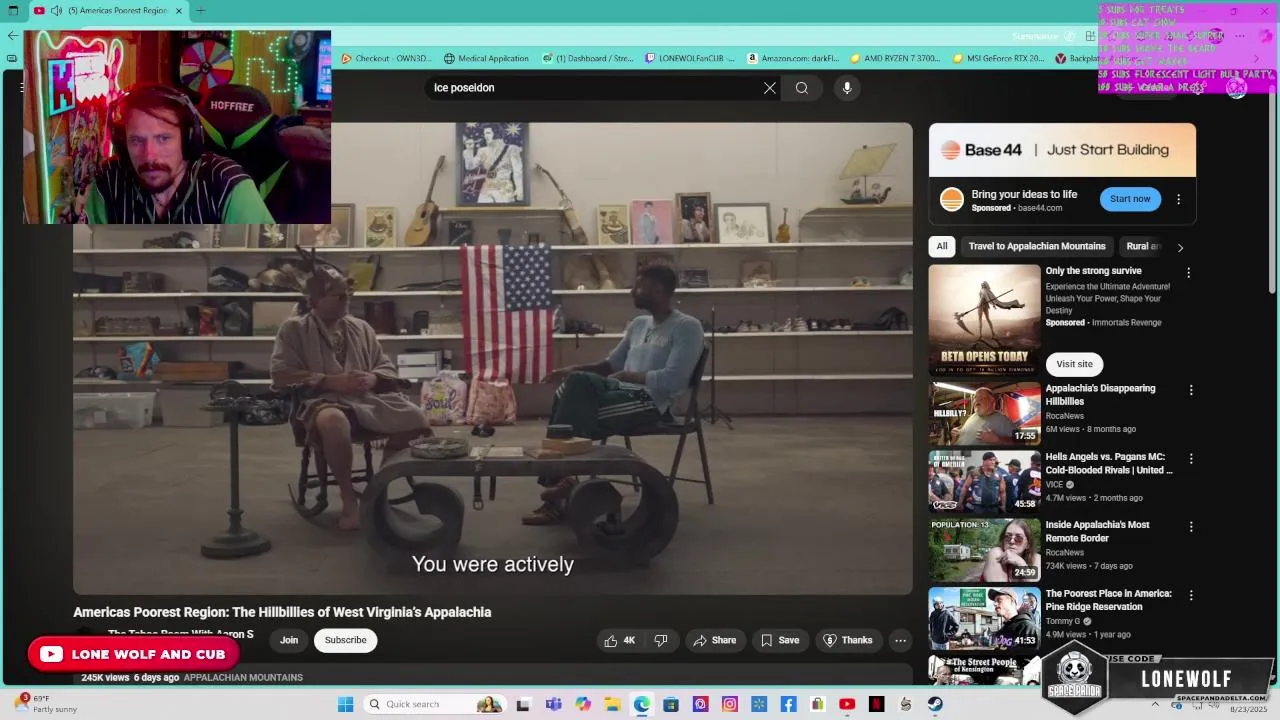The height and width of the screenshot is (720, 1280).
Task: Click the Base 44 banner ad image
Action: [x=1062, y=150]
